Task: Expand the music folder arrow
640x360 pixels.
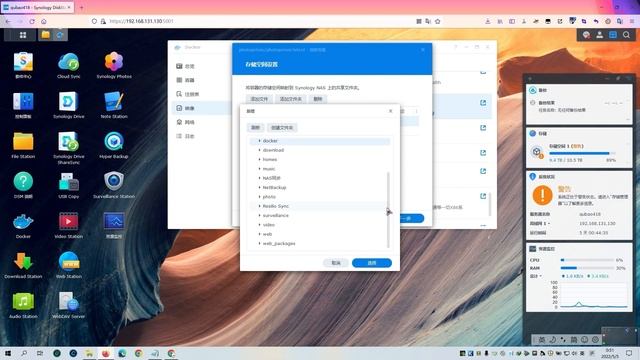Action: [x=259, y=169]
